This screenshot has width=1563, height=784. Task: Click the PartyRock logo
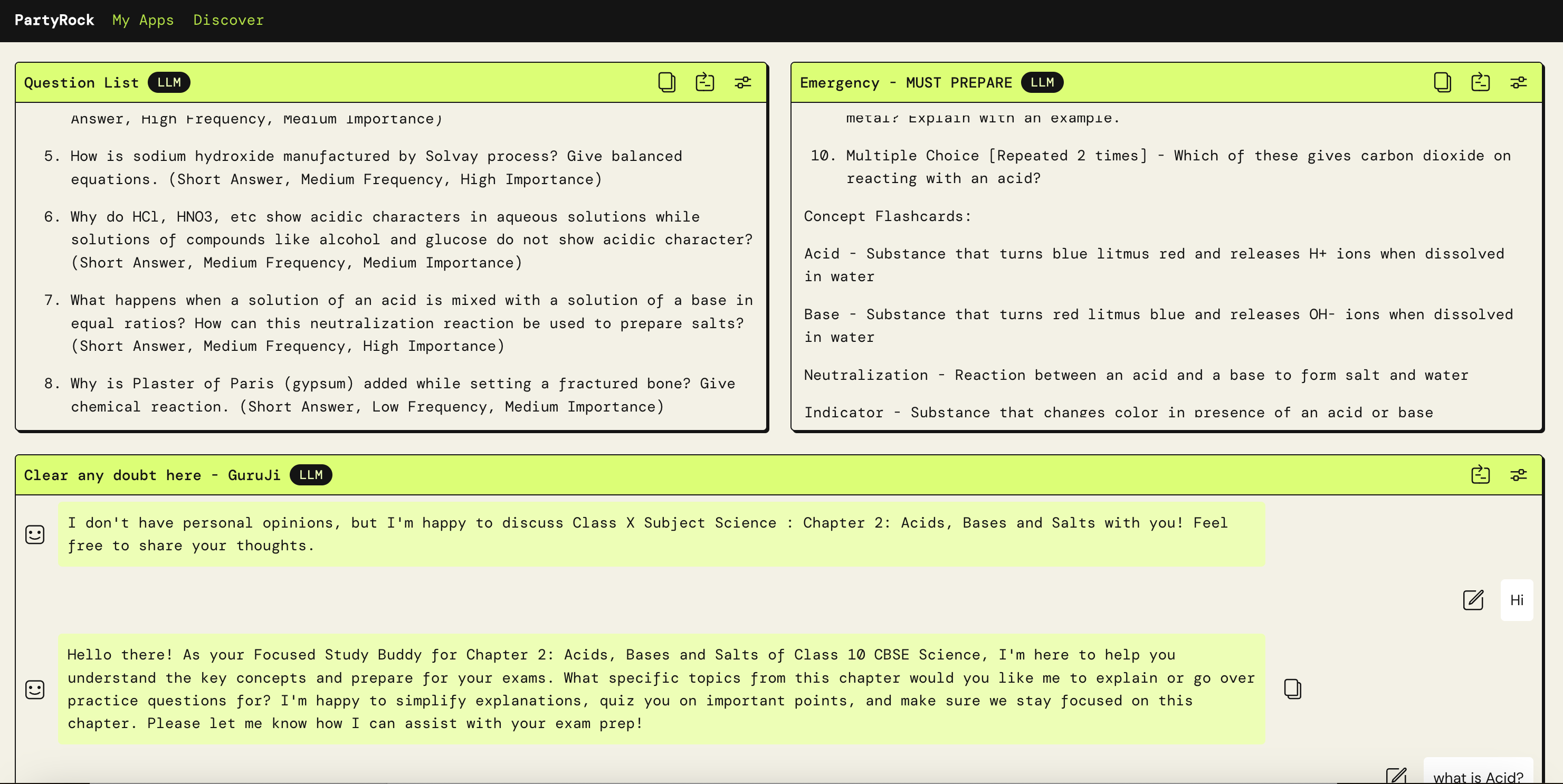tap(54, 20)
